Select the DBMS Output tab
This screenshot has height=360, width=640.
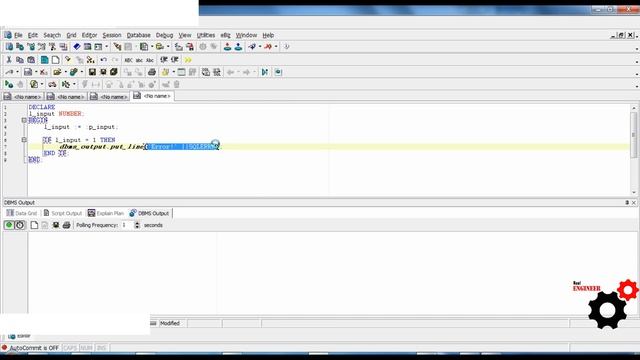[149, 213]
